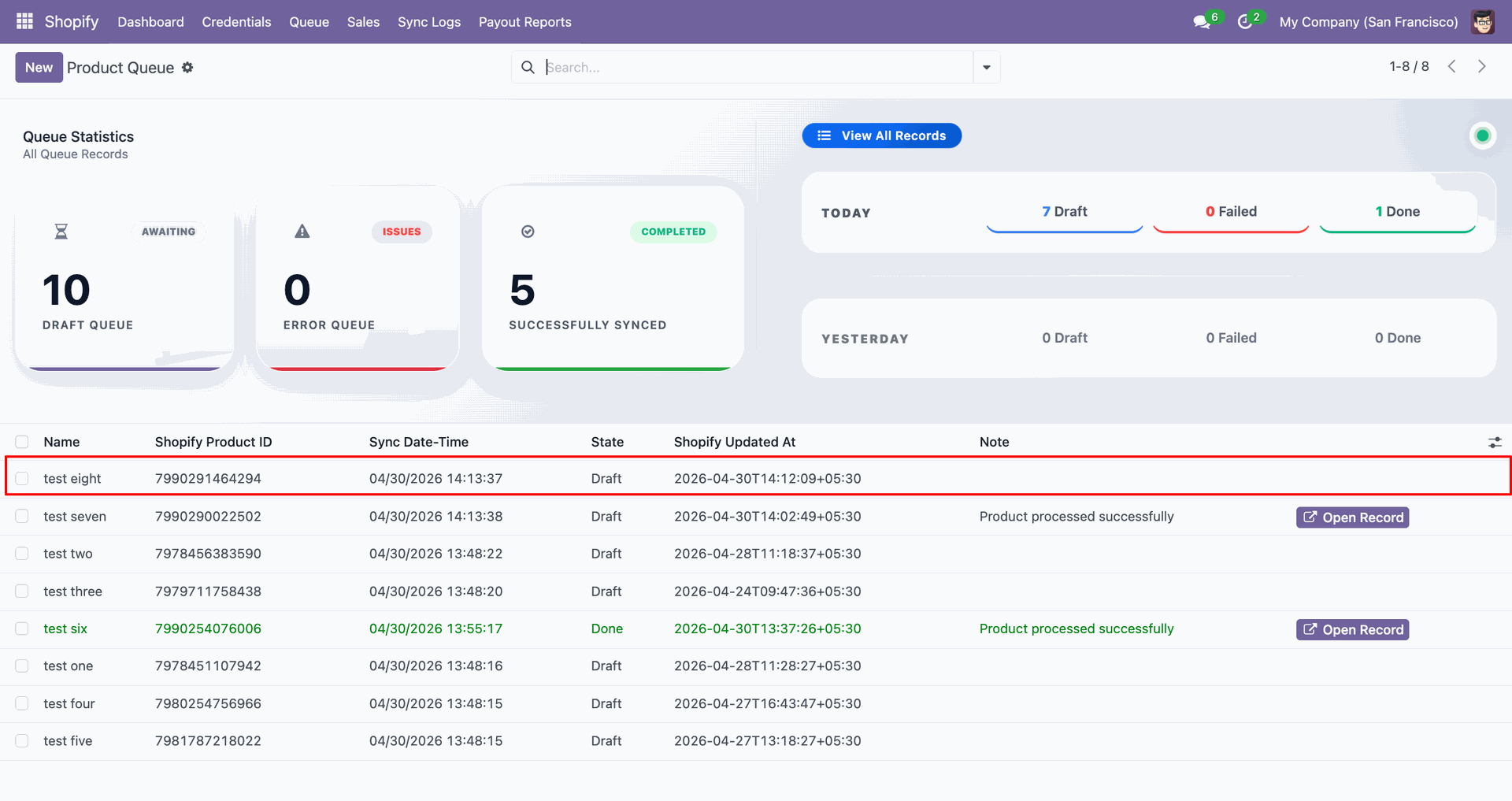Image resolution: width=1512 pixels, height=801 pixels.
Task: Open Record for test seven
Action: point(1353,517)
